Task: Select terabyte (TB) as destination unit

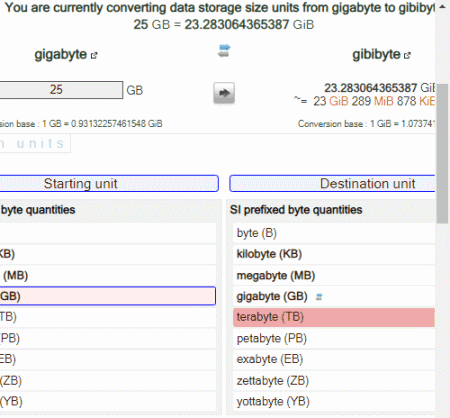Action: click(334, 317)
